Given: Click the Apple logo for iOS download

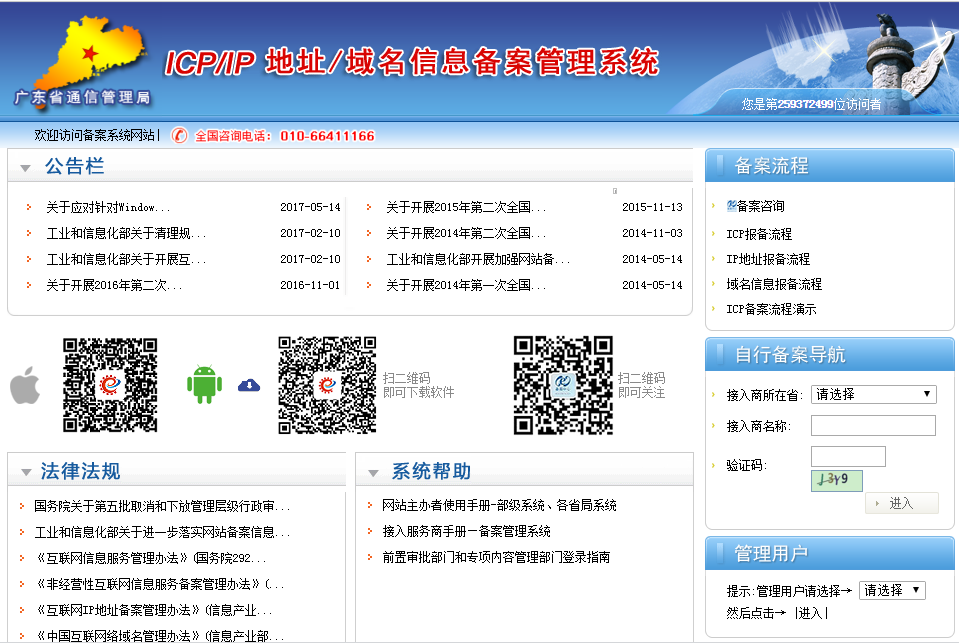Looking at the screenshot, I should tap(25, 385).
